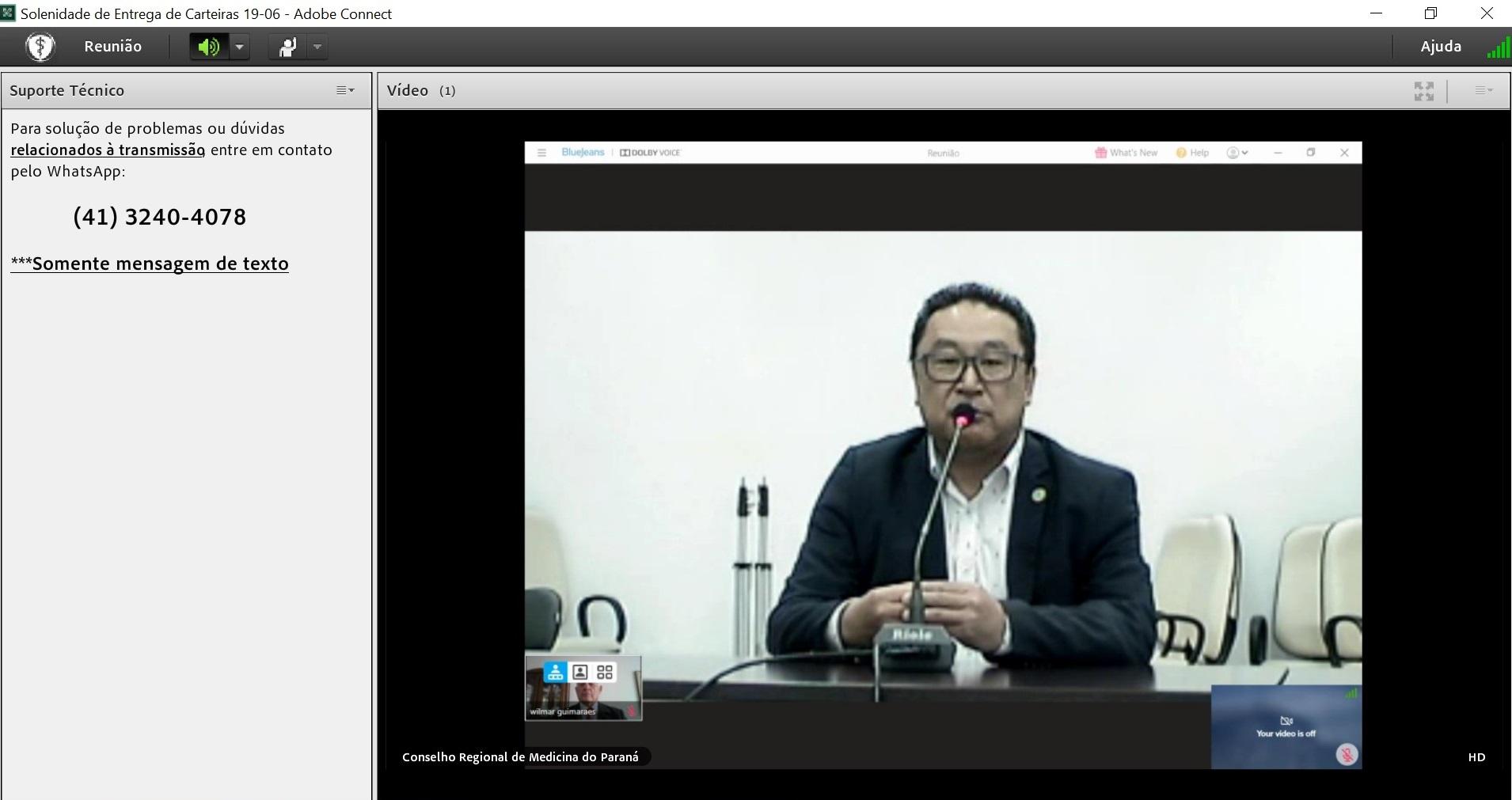Viewport: 1512px width, 800px height.
Task: Open the Vídeo pod options menu
Action: click(1484, 91)
